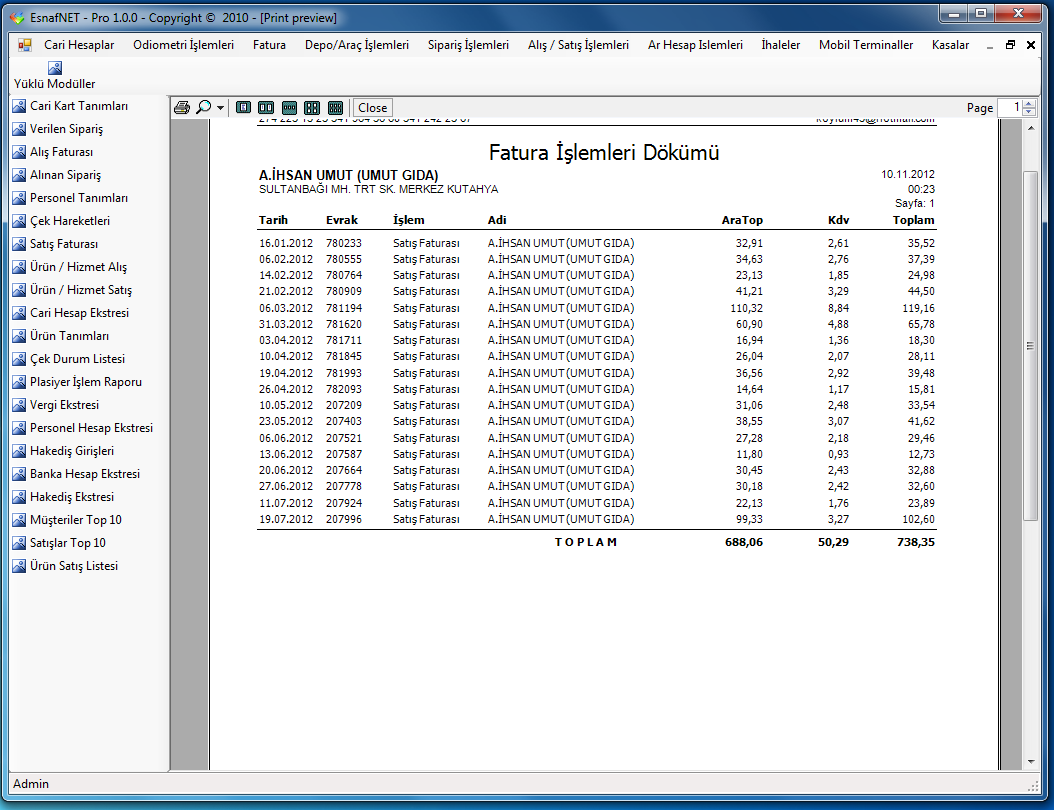Open Ürün Tanımları module
This screenshot has height=810, width=1054.
click(61, 335)
